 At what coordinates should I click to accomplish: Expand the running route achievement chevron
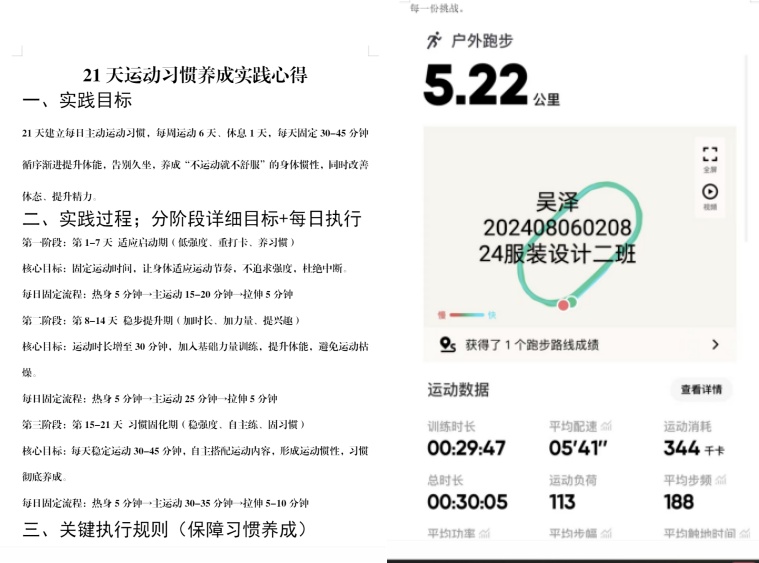(715, 345)
